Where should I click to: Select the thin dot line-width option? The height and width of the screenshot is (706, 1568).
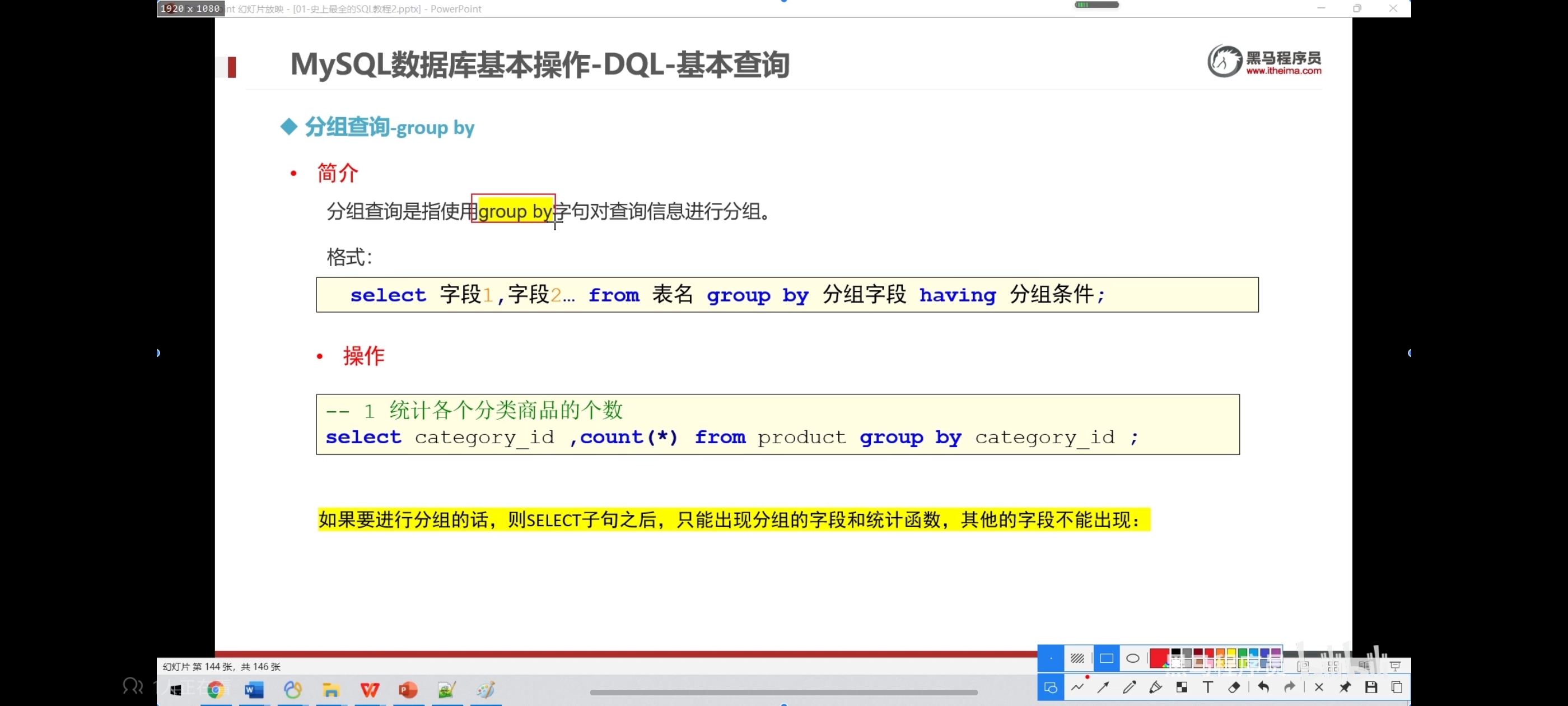click(x=1051, y=658)
